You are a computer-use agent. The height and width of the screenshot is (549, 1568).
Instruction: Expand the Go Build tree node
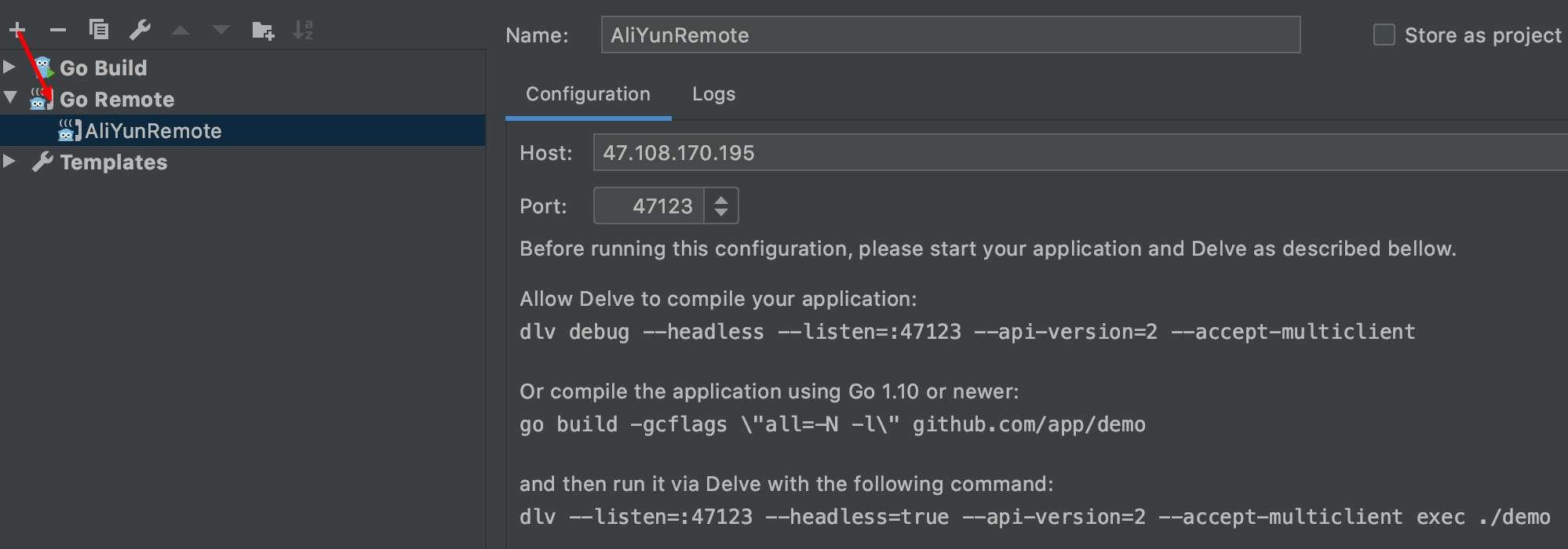(x=9, y=67)
